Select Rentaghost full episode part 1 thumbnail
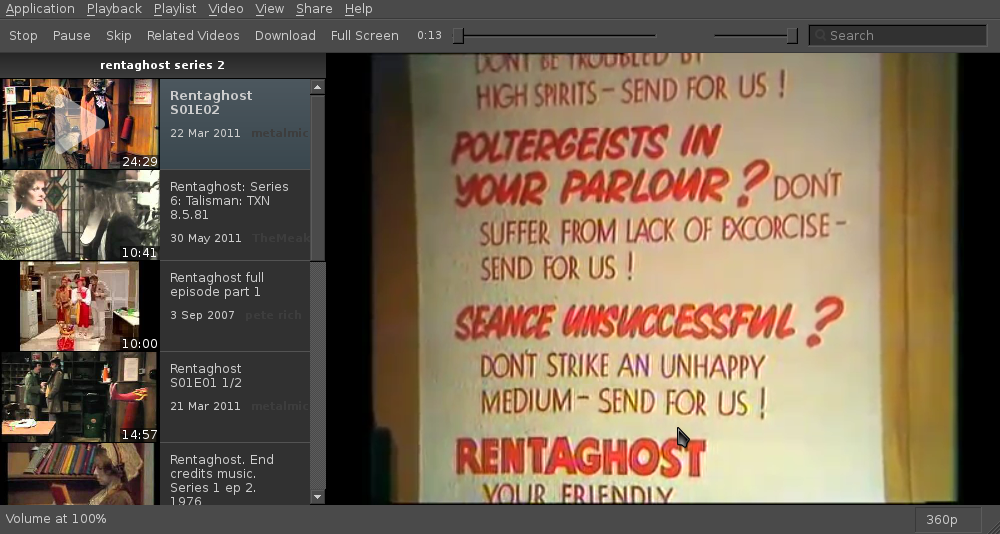 point(80,306)
